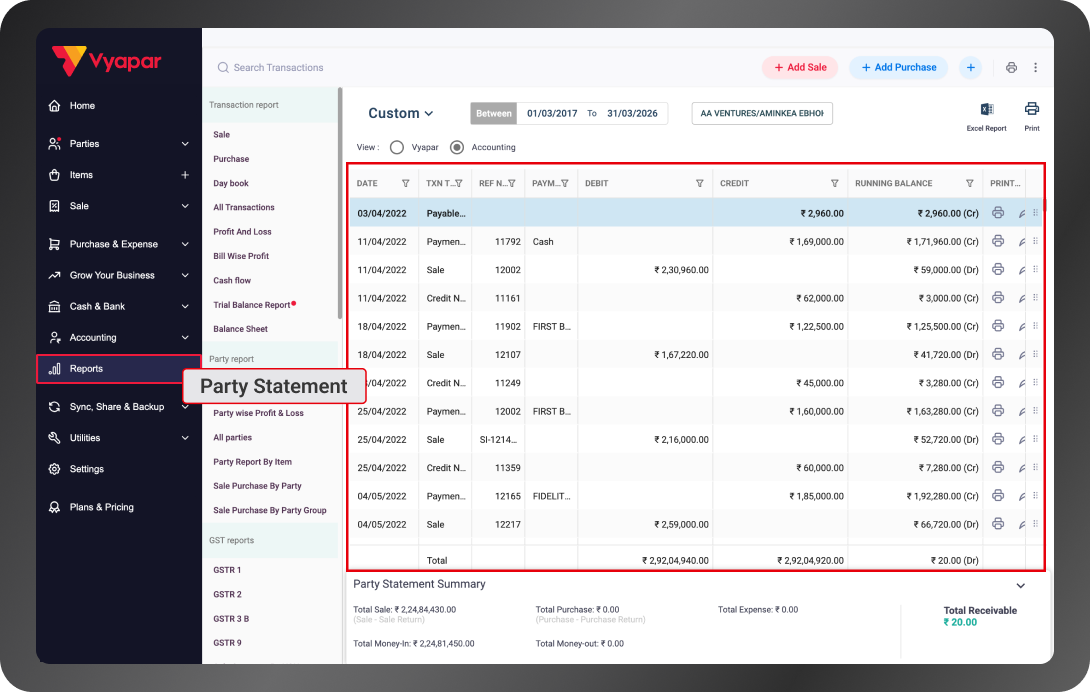Open Party wise Profit & Loss
The width and height of the screenshot is (1090, 692).
pos(258,413)
